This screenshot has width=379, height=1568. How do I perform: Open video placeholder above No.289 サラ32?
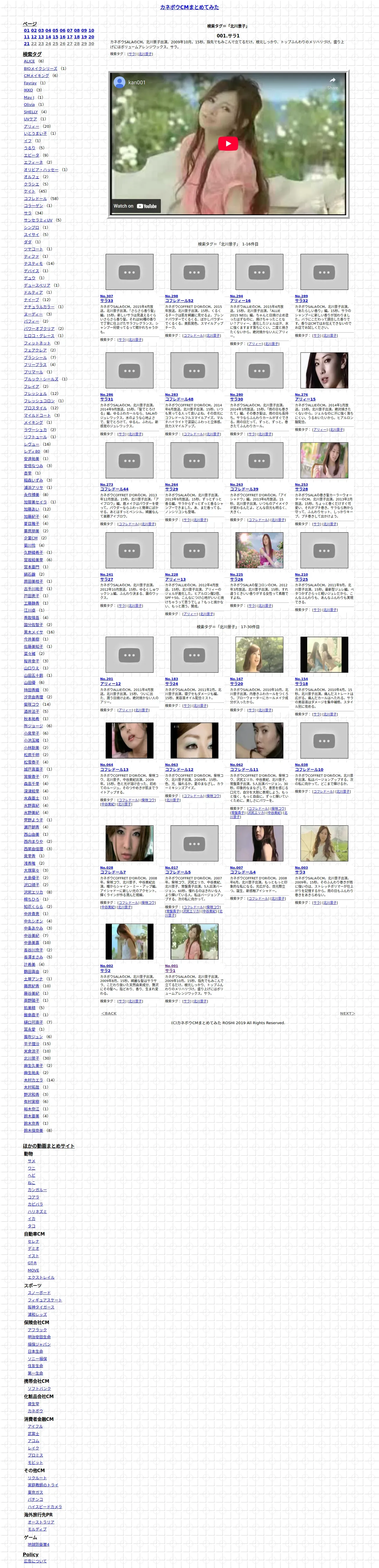coord(324,272)
